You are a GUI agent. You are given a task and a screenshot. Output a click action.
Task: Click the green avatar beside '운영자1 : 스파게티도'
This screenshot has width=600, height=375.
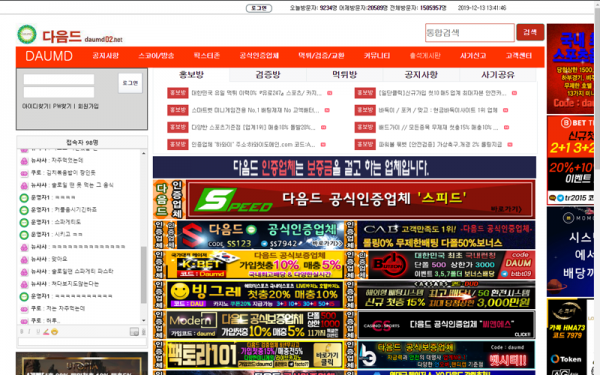pos(24,222)
